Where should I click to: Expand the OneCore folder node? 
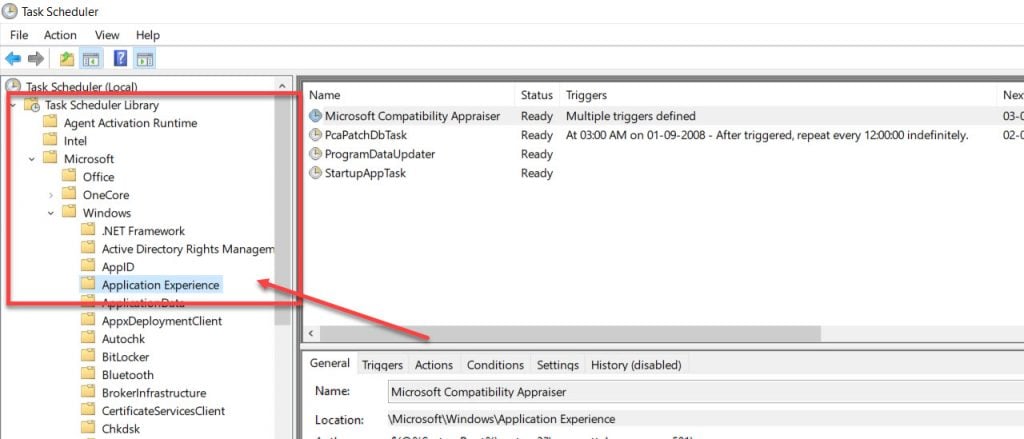(x=51, y=195)
